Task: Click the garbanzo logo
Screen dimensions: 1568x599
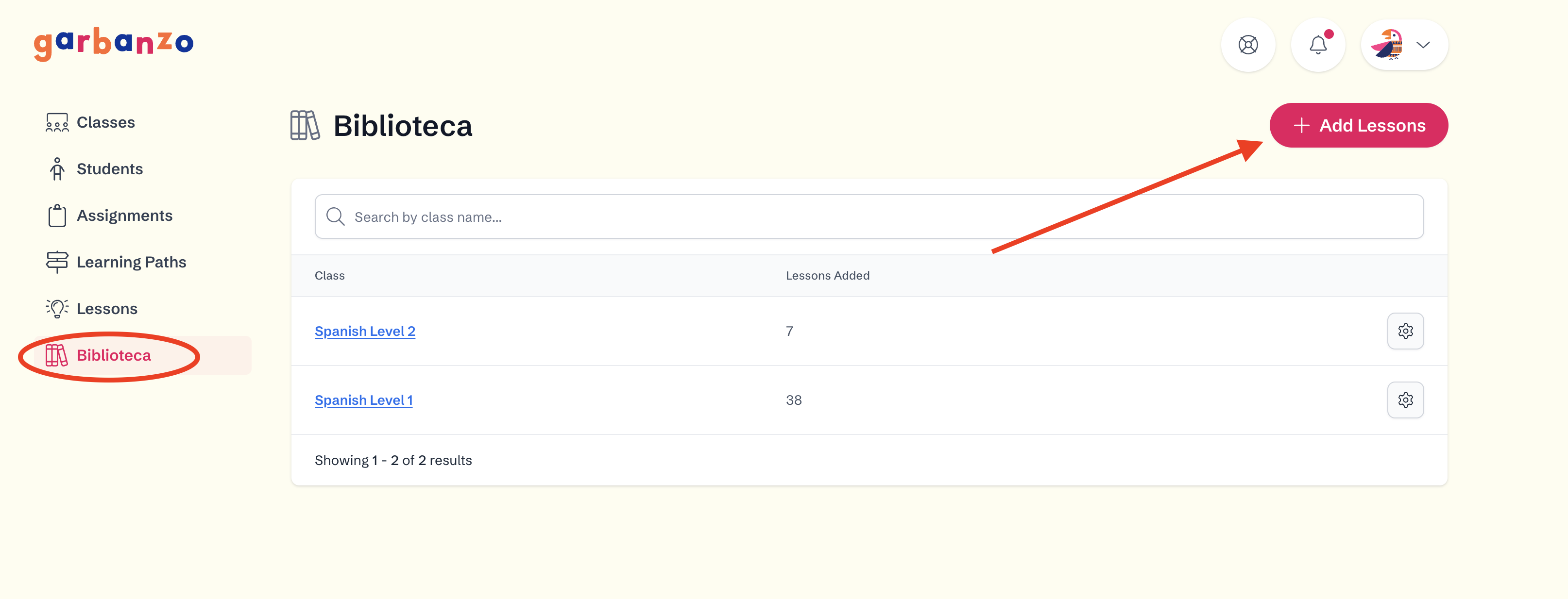Action: [x=113, y=44]
